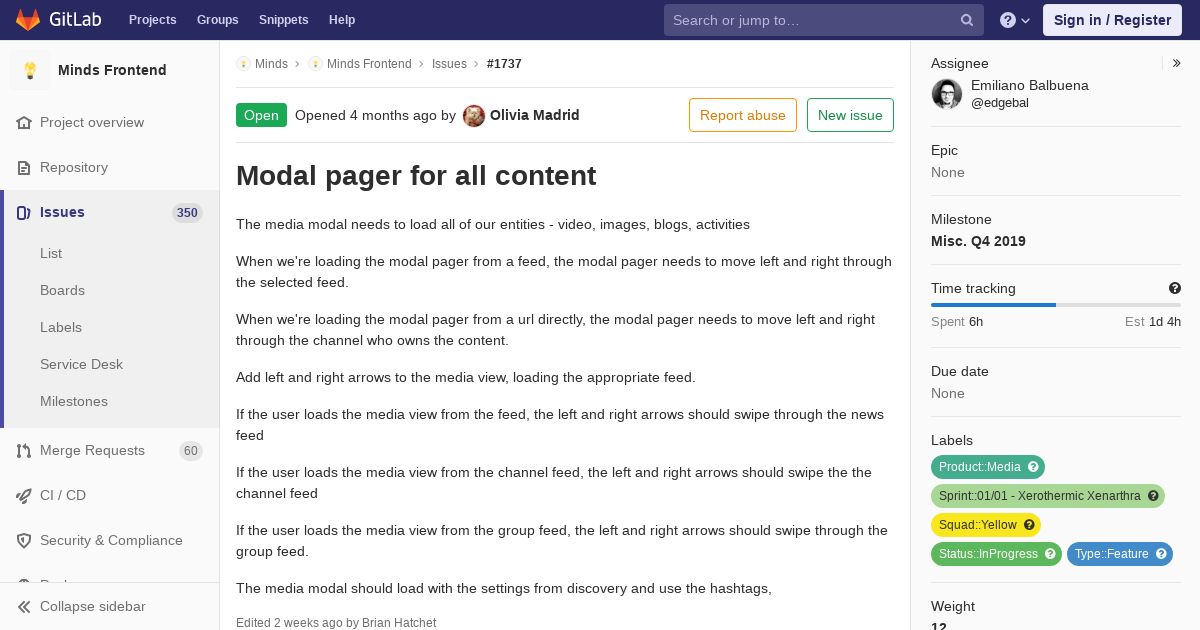Select Boards submenu item
1200x630 pixels.
(62, 291)
